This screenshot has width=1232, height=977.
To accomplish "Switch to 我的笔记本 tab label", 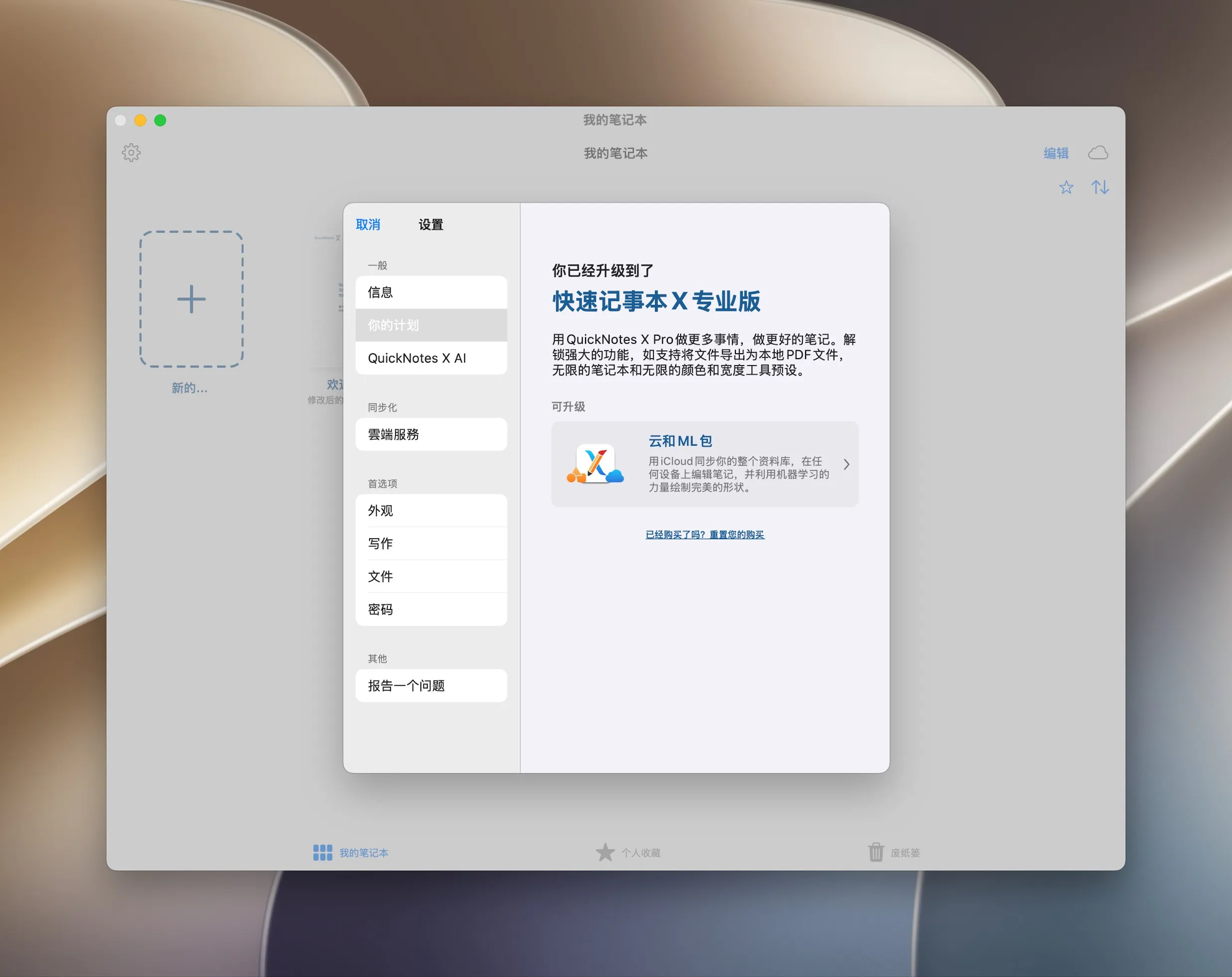I will tap(364, 853).
